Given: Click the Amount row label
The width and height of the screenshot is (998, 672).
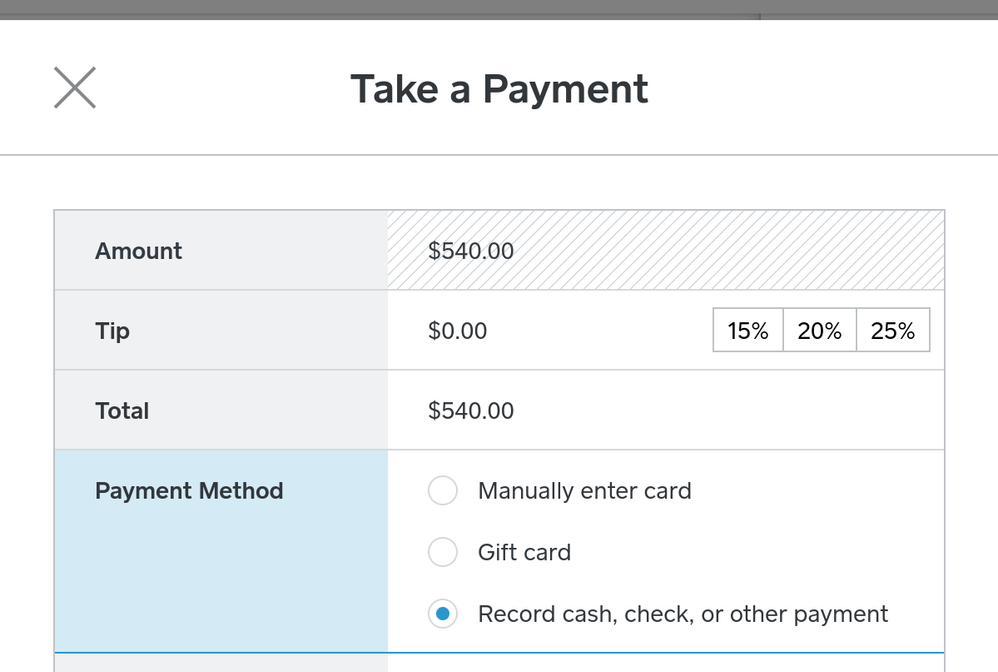Looking at the screenshot, I should coord(139,251).
